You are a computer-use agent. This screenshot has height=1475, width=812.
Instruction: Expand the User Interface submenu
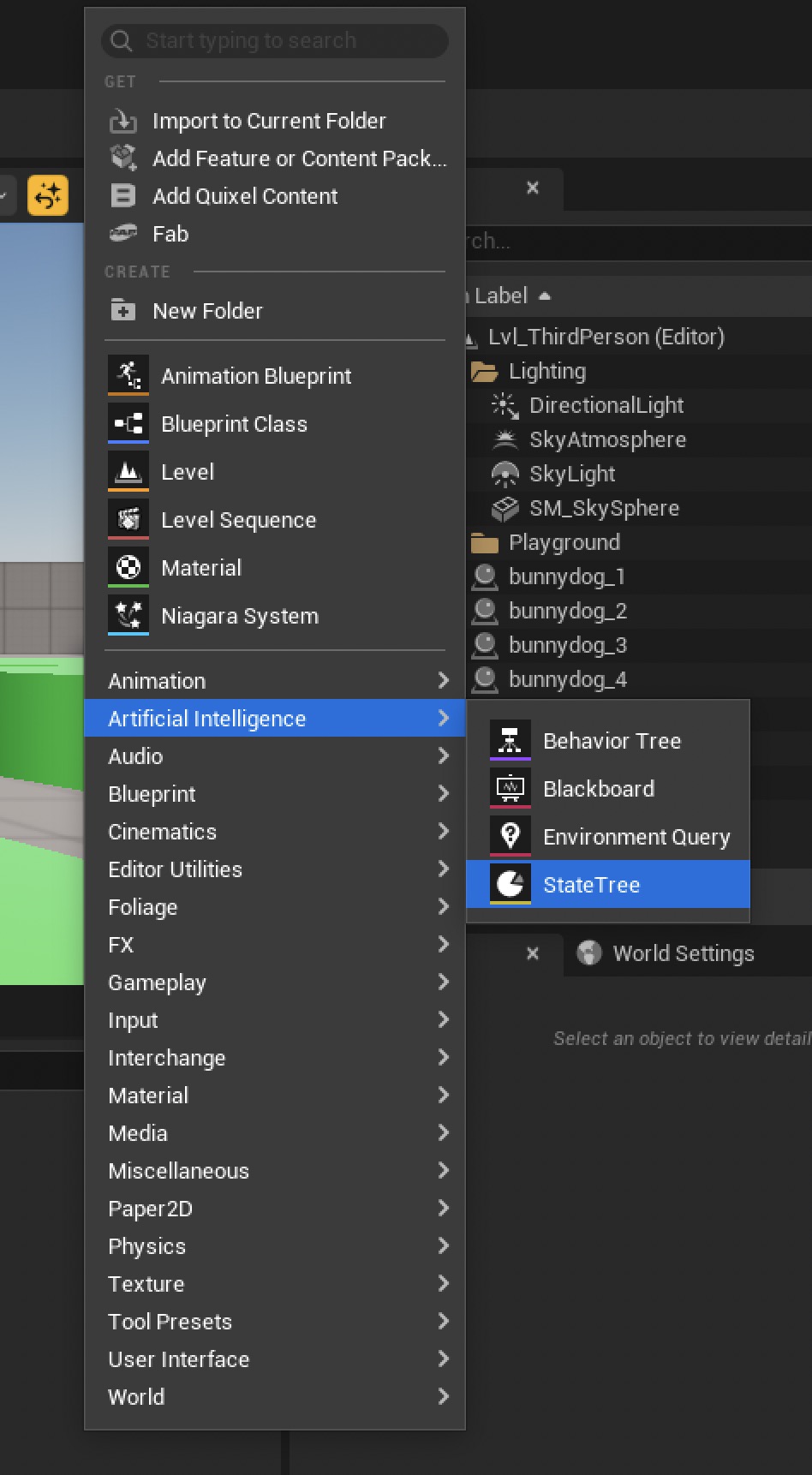pyautogui.click(x=178, y=1359)
